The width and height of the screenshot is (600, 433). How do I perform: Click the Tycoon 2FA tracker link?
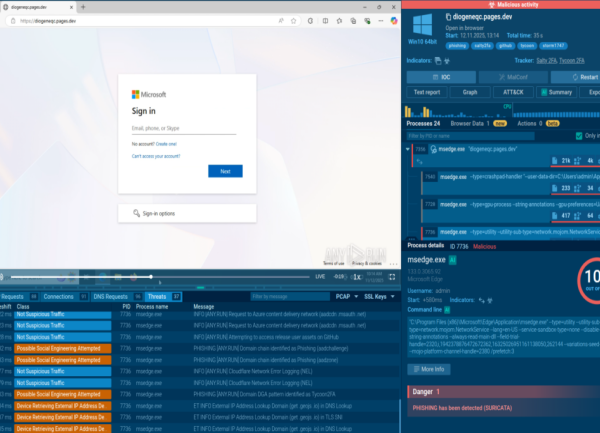pos(572,60)
